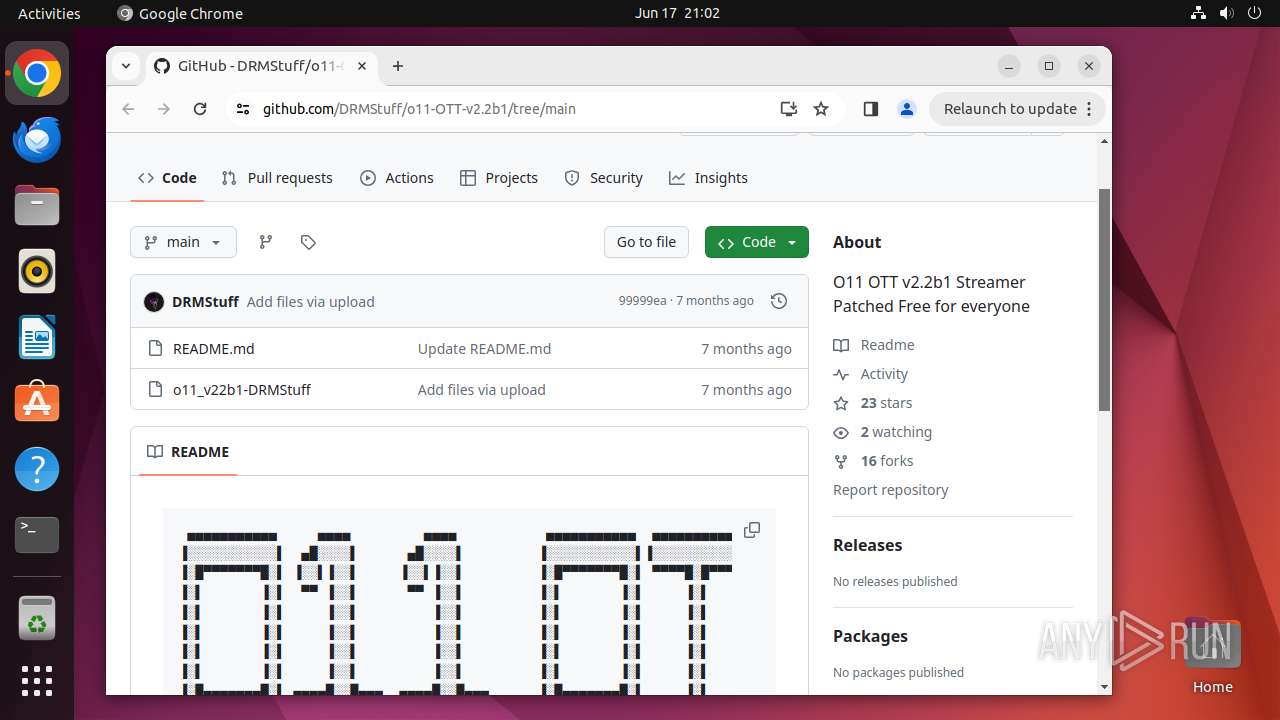View site information icon in address bar
This screenshot has height=720, width=1280.
tap(243, 109)
